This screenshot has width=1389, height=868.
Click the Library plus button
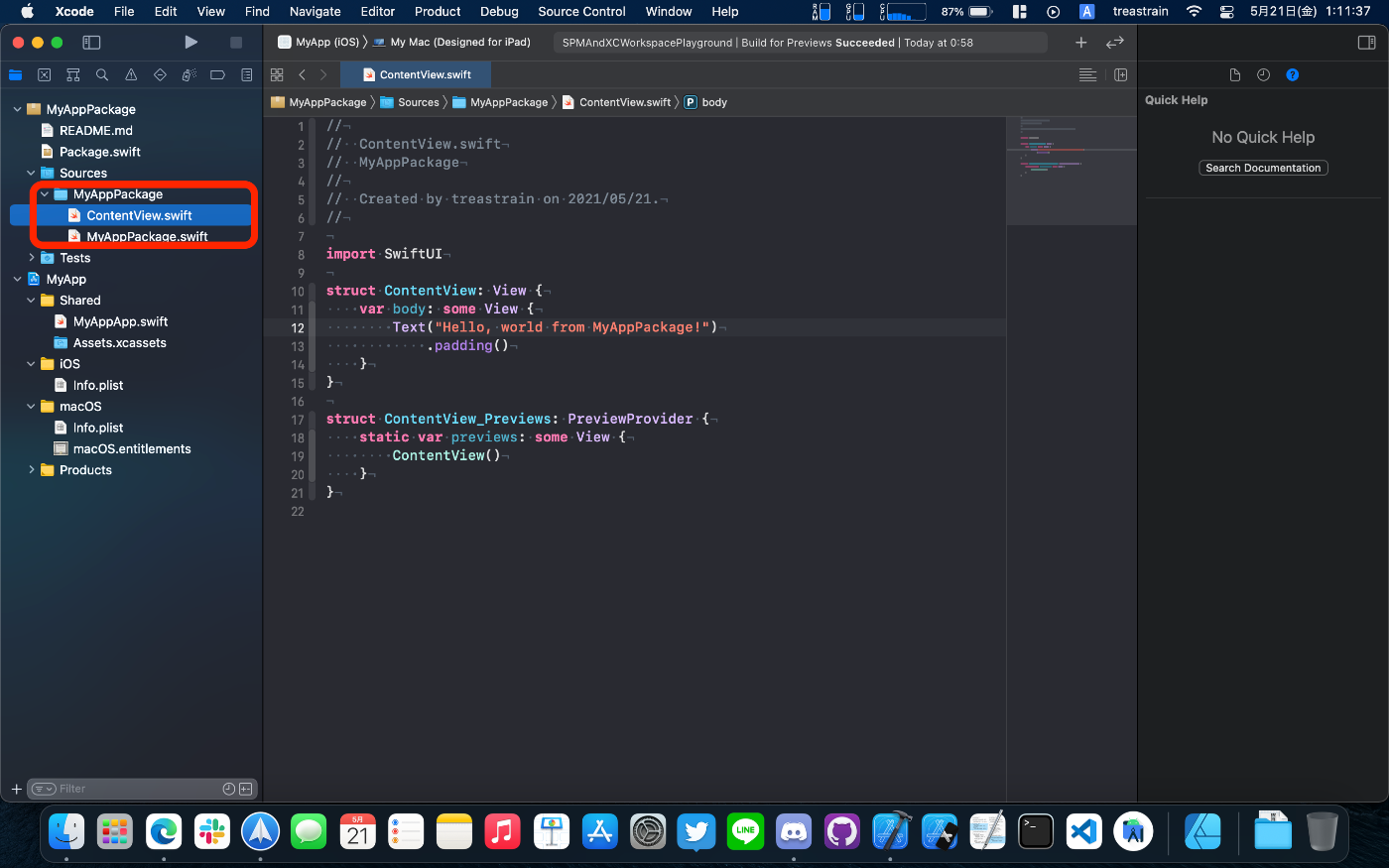click(x=1080, y=43)
